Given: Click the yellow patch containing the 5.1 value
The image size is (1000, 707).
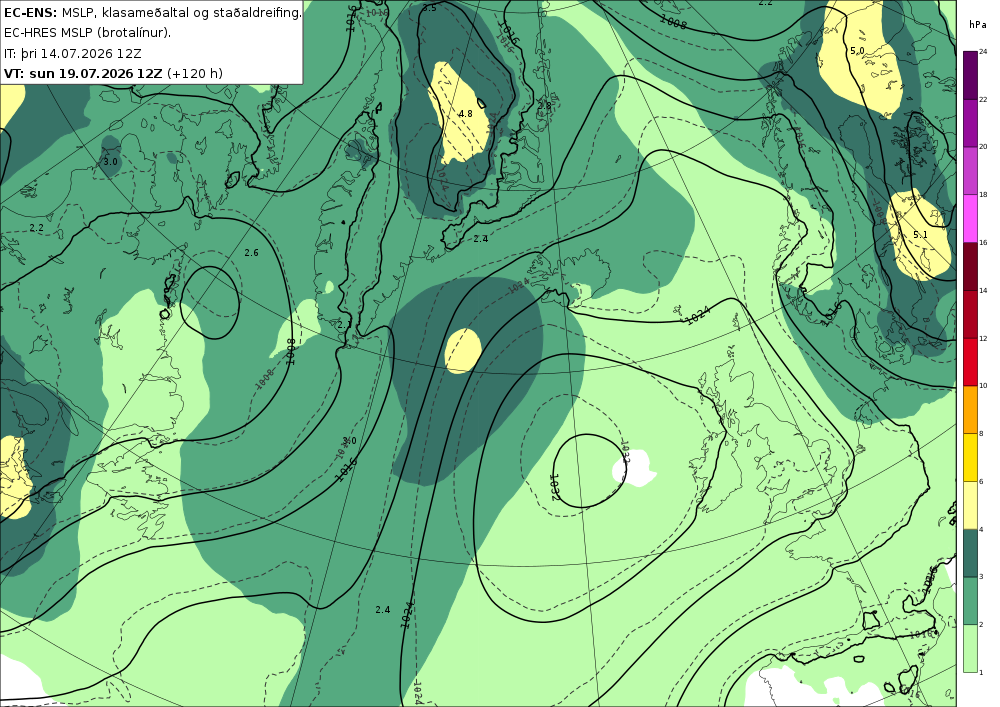Looking at the screenshot, I should (918, 236).
